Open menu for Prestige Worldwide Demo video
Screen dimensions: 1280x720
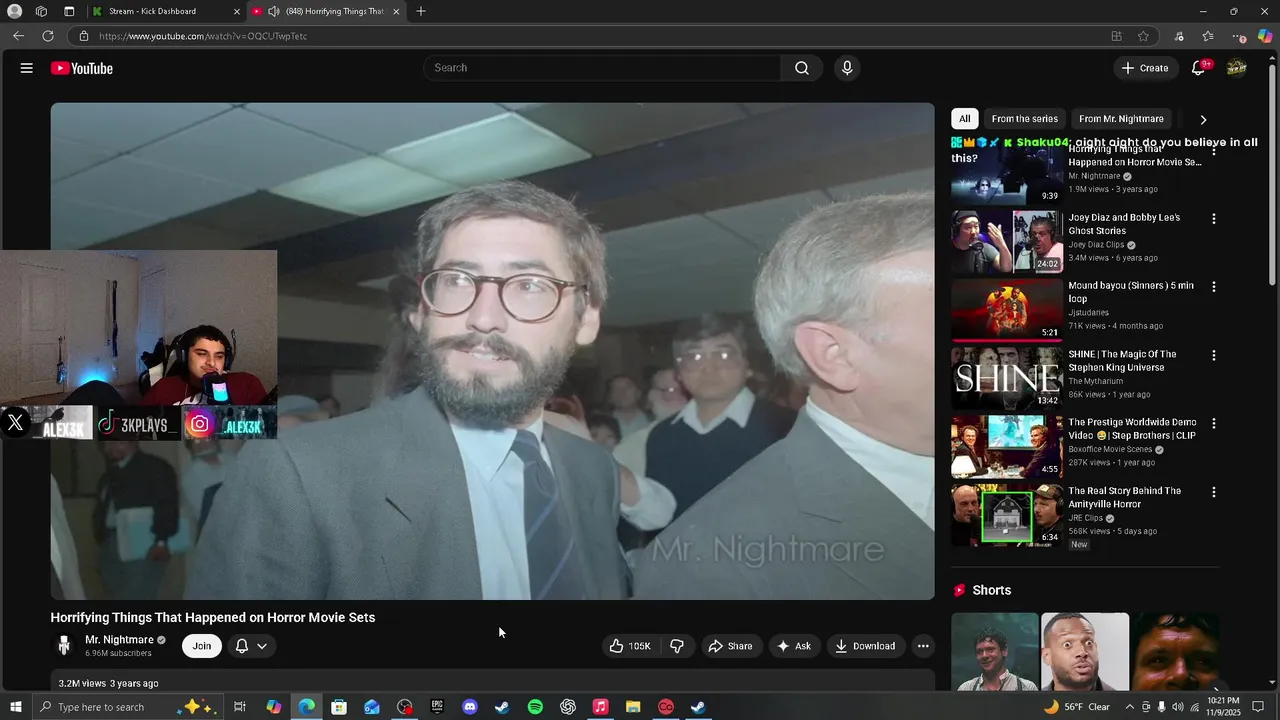coord(1214,423)
